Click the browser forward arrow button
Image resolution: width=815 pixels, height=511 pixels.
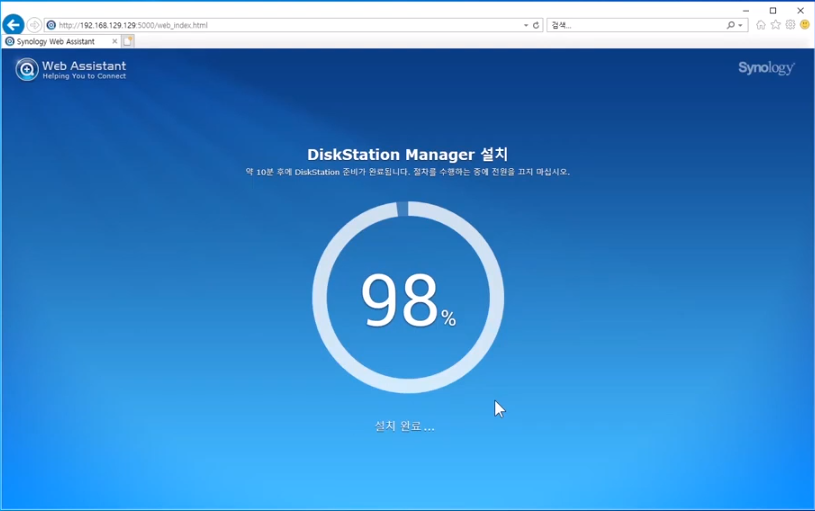click(x=34, y=25)
